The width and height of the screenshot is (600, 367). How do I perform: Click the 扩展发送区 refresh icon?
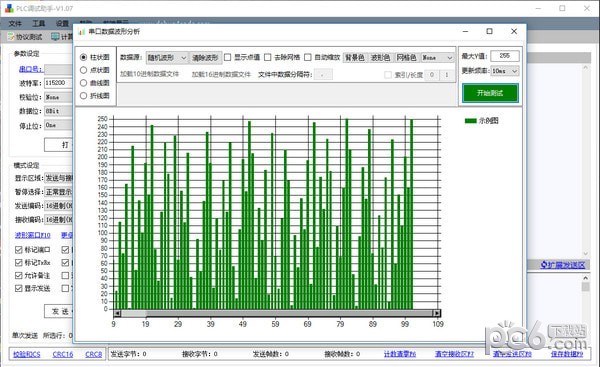pyautogui.click(x=544, y=264)
